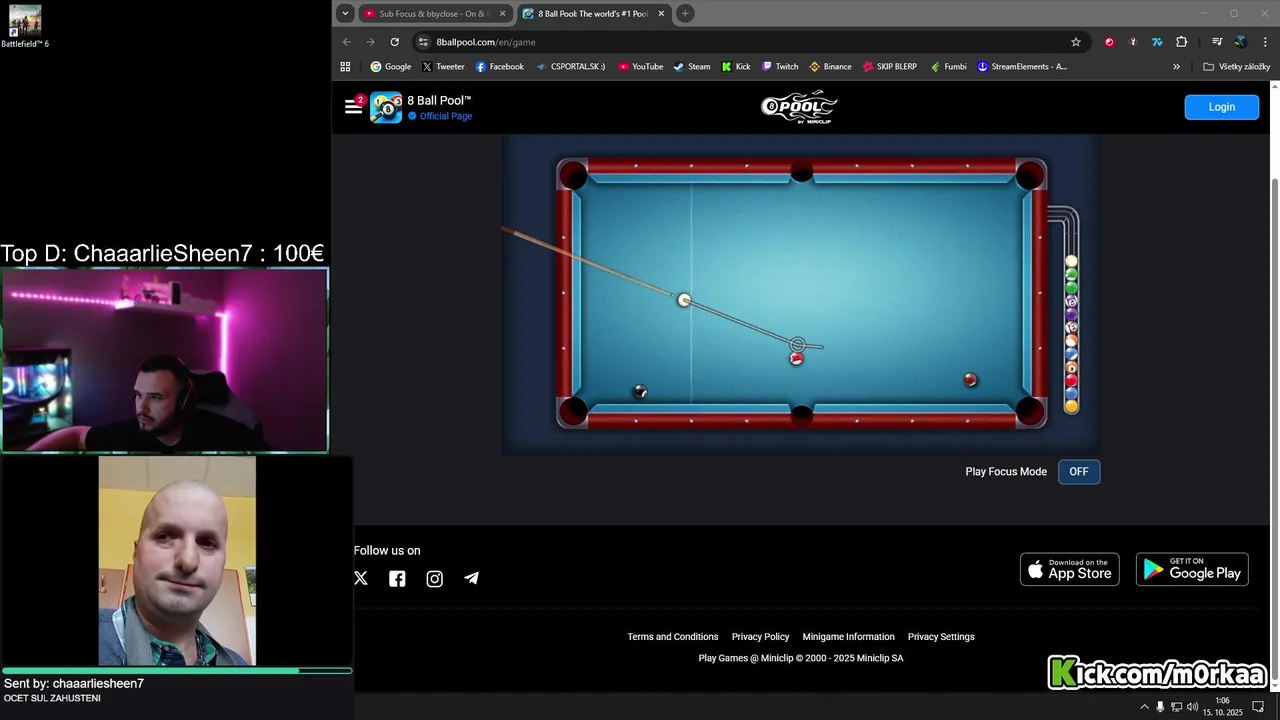Open the Chrome profile avatar
This screenshot has height=720, width=1280.
coord(1240,42)
